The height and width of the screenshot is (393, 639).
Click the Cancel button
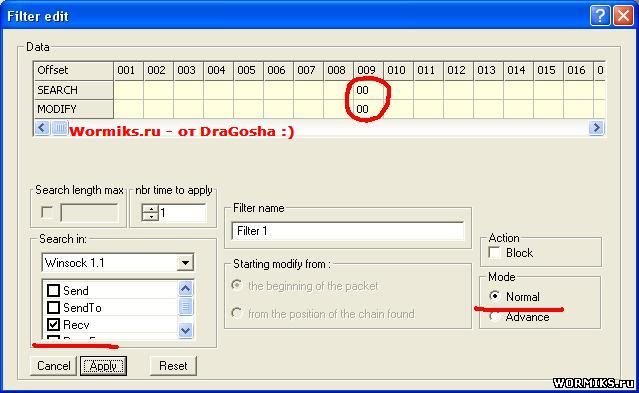pyautogui.click(x=53, y=366)
